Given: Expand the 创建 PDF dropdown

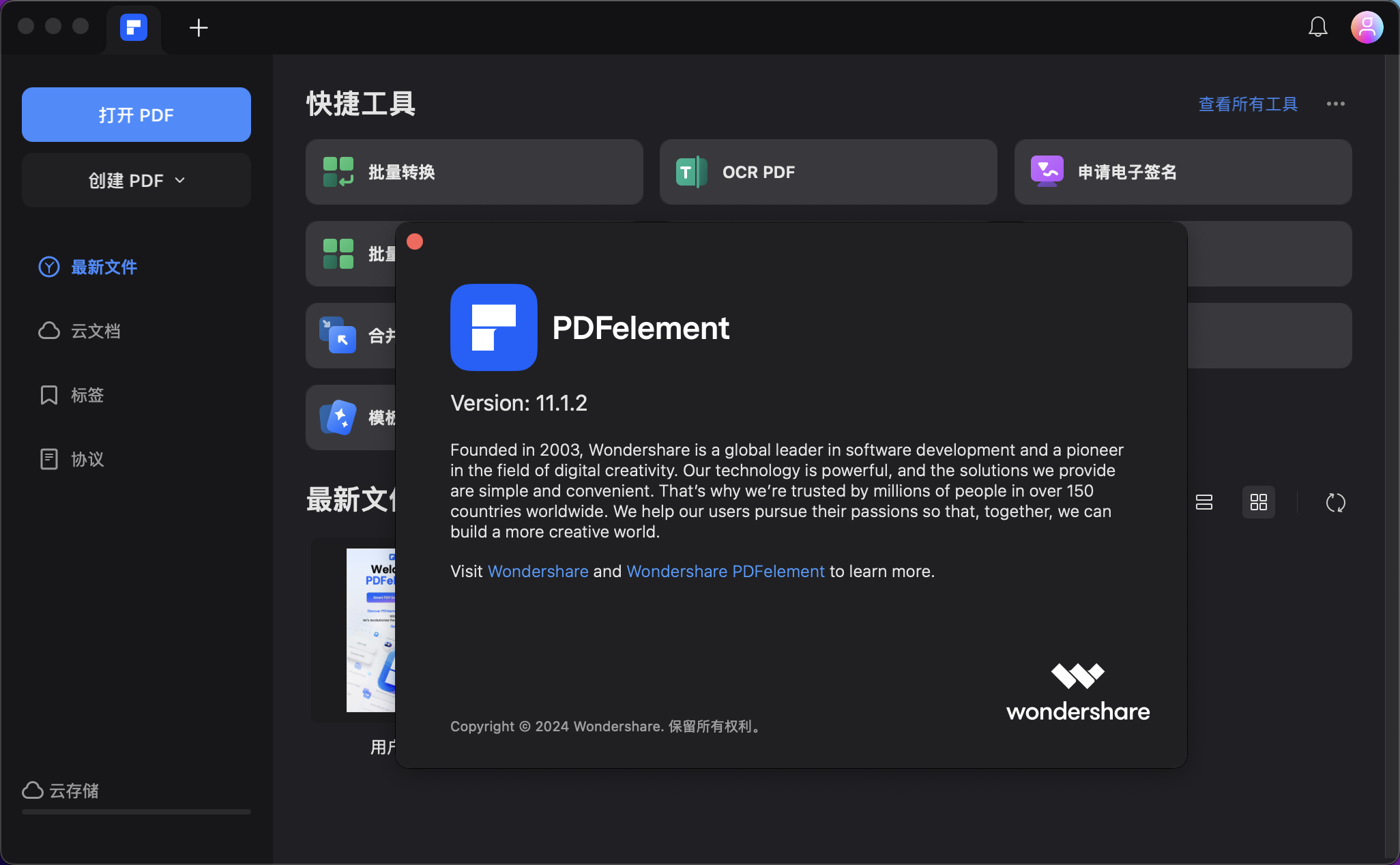Looking at the screenshot, I should (136, 180).
